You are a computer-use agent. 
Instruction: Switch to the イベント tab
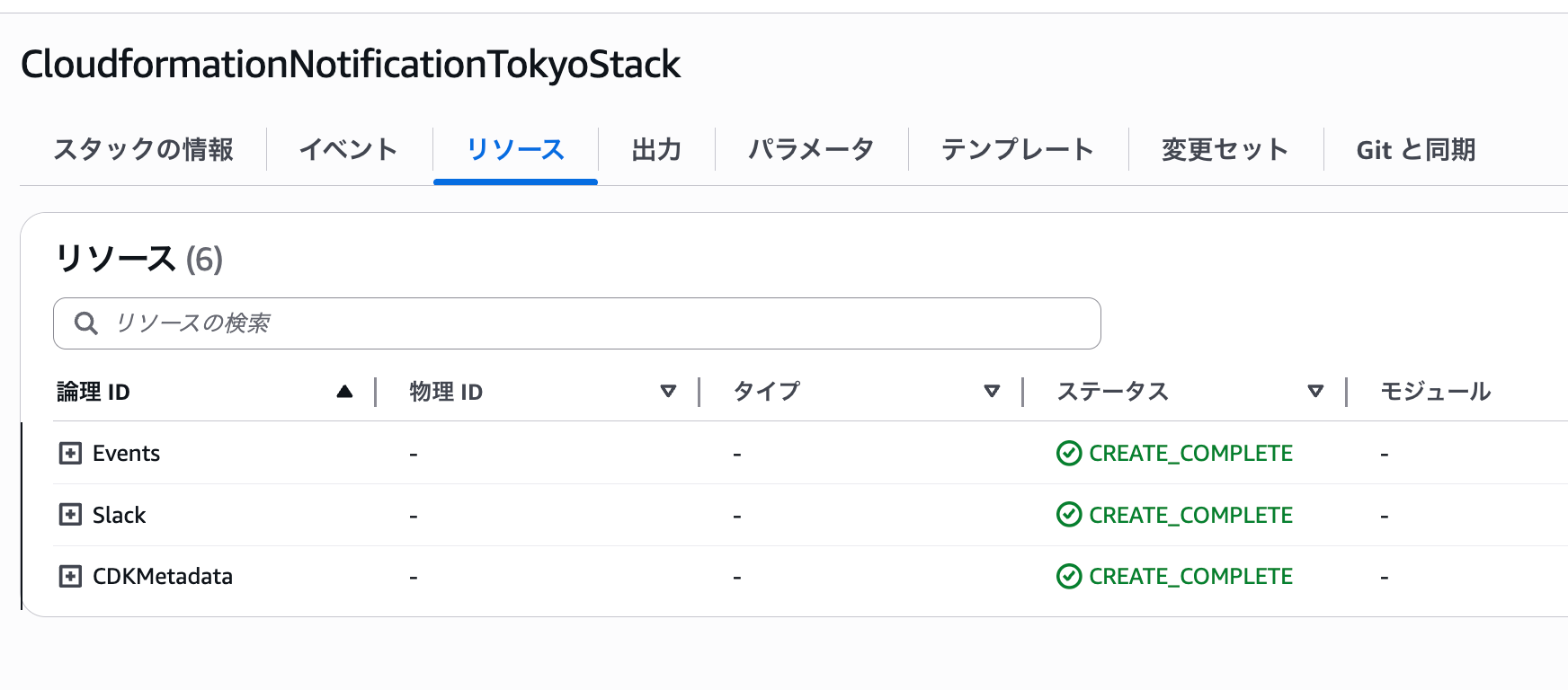pos(349,149)
